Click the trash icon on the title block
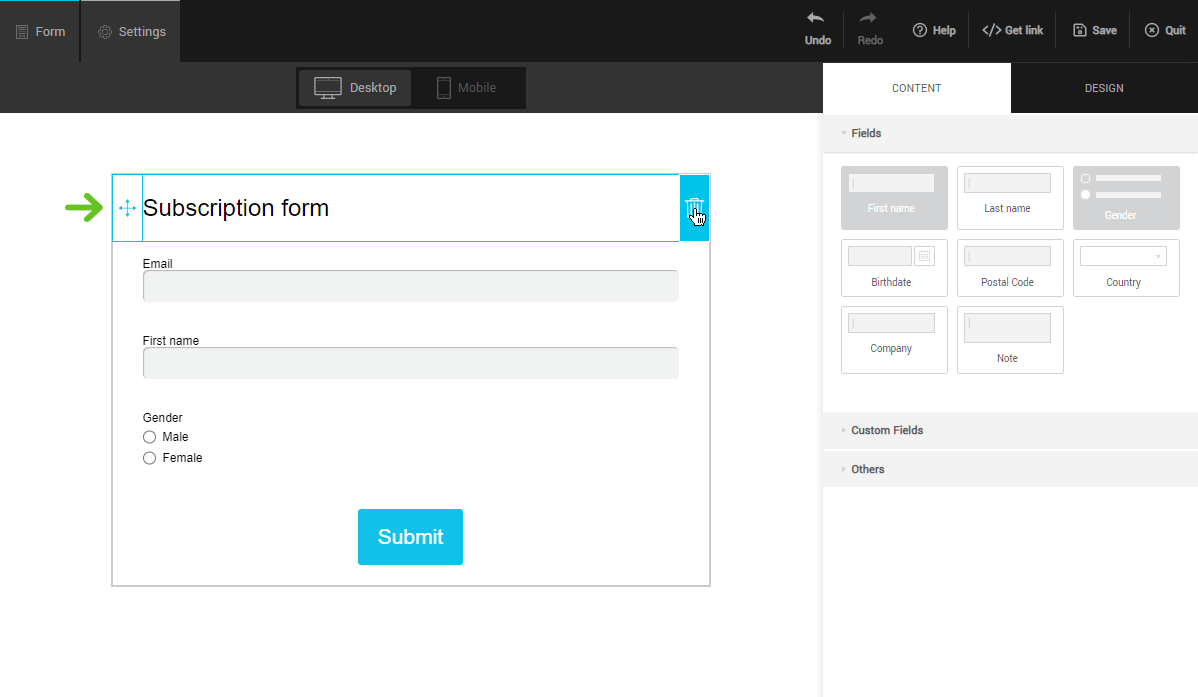 pos(694,208)
